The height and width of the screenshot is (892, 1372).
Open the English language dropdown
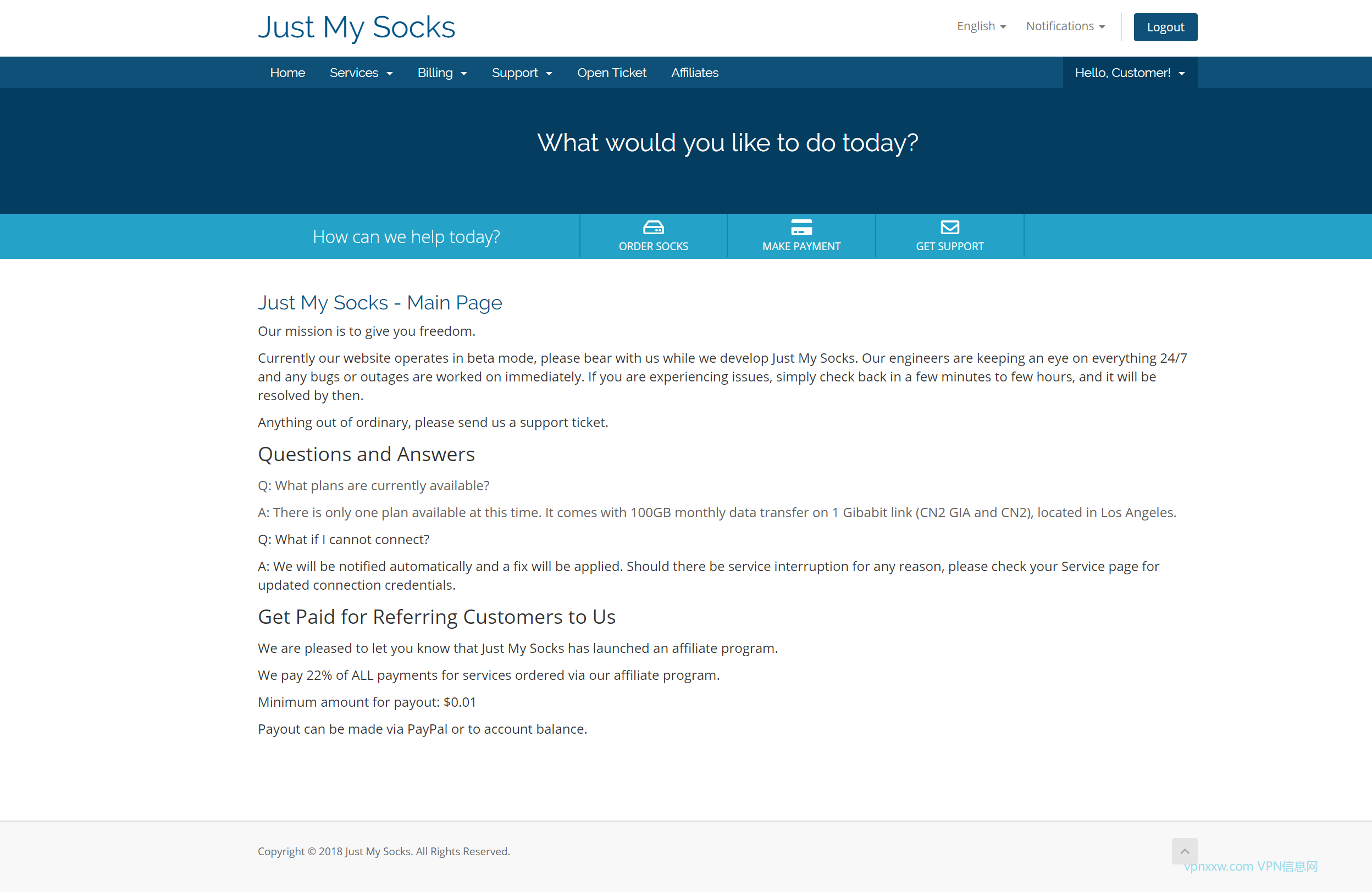point(981,26)
